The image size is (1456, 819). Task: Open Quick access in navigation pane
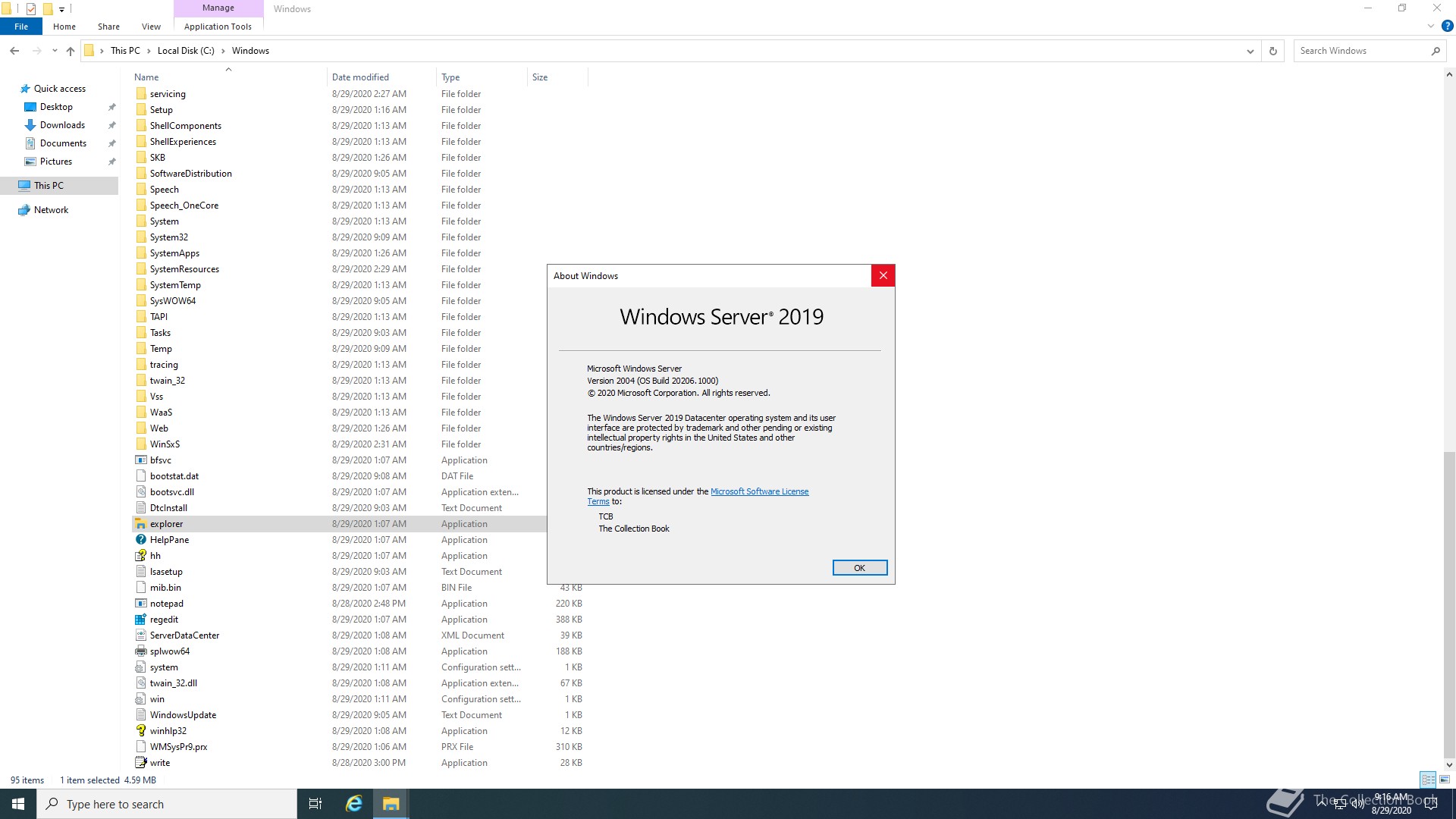[60, 89]
